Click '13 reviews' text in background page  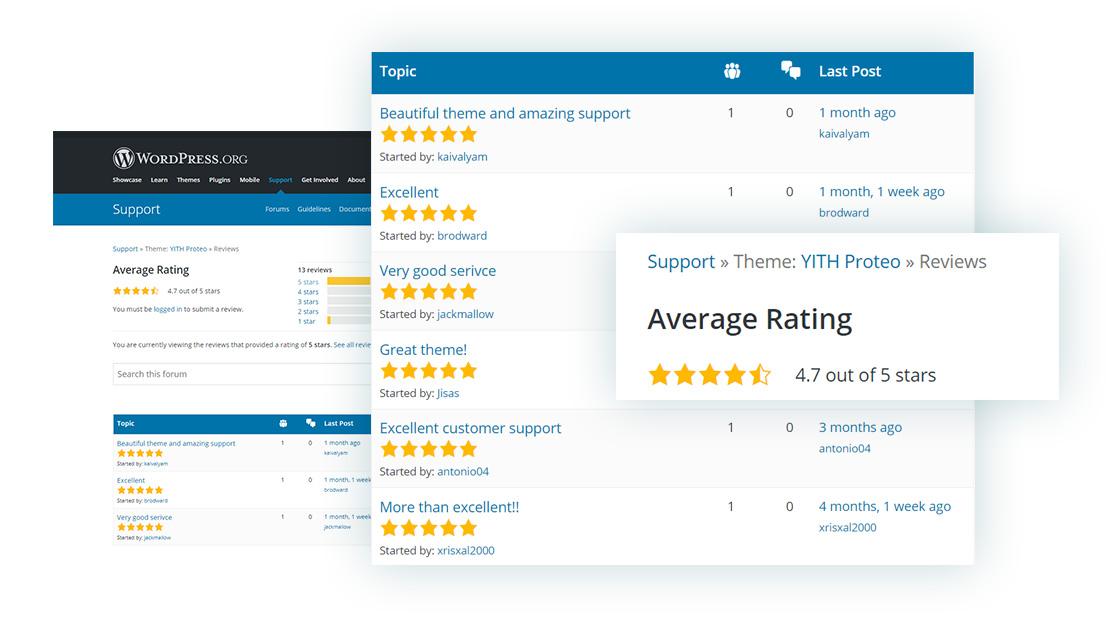315,269
